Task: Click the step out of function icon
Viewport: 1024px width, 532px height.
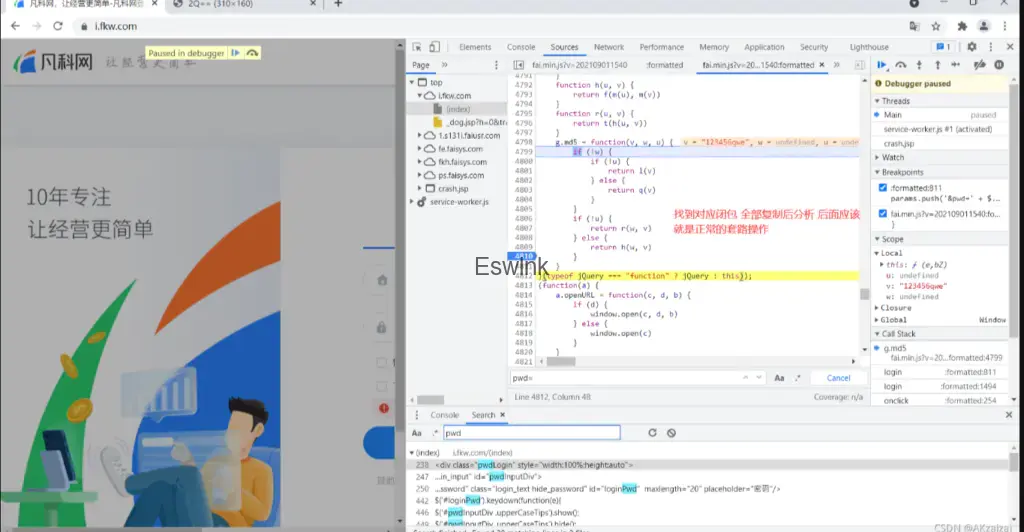Action: click(940, 65)
